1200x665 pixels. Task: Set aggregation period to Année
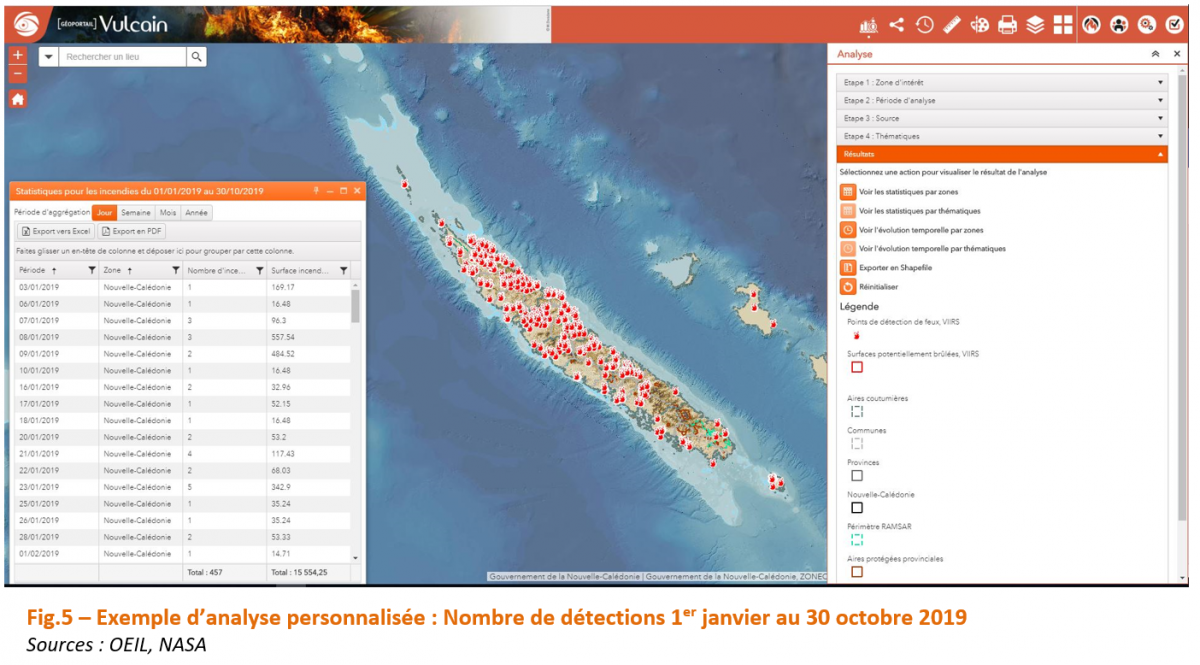[x=197, y=213]
